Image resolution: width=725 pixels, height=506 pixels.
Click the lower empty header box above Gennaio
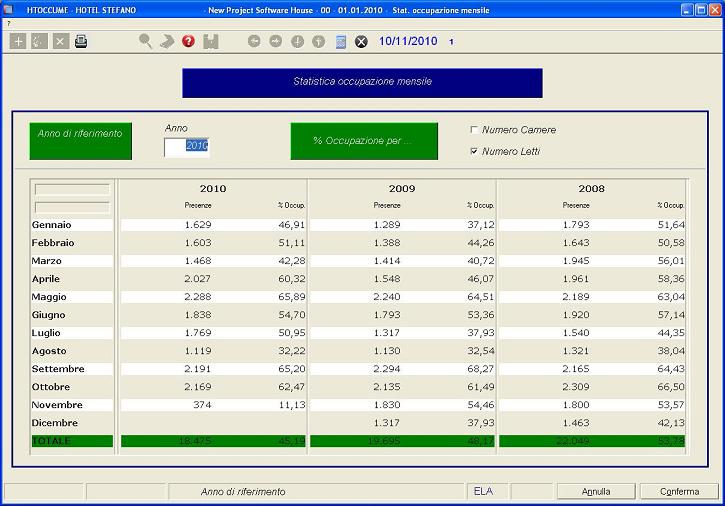point(72,207)
